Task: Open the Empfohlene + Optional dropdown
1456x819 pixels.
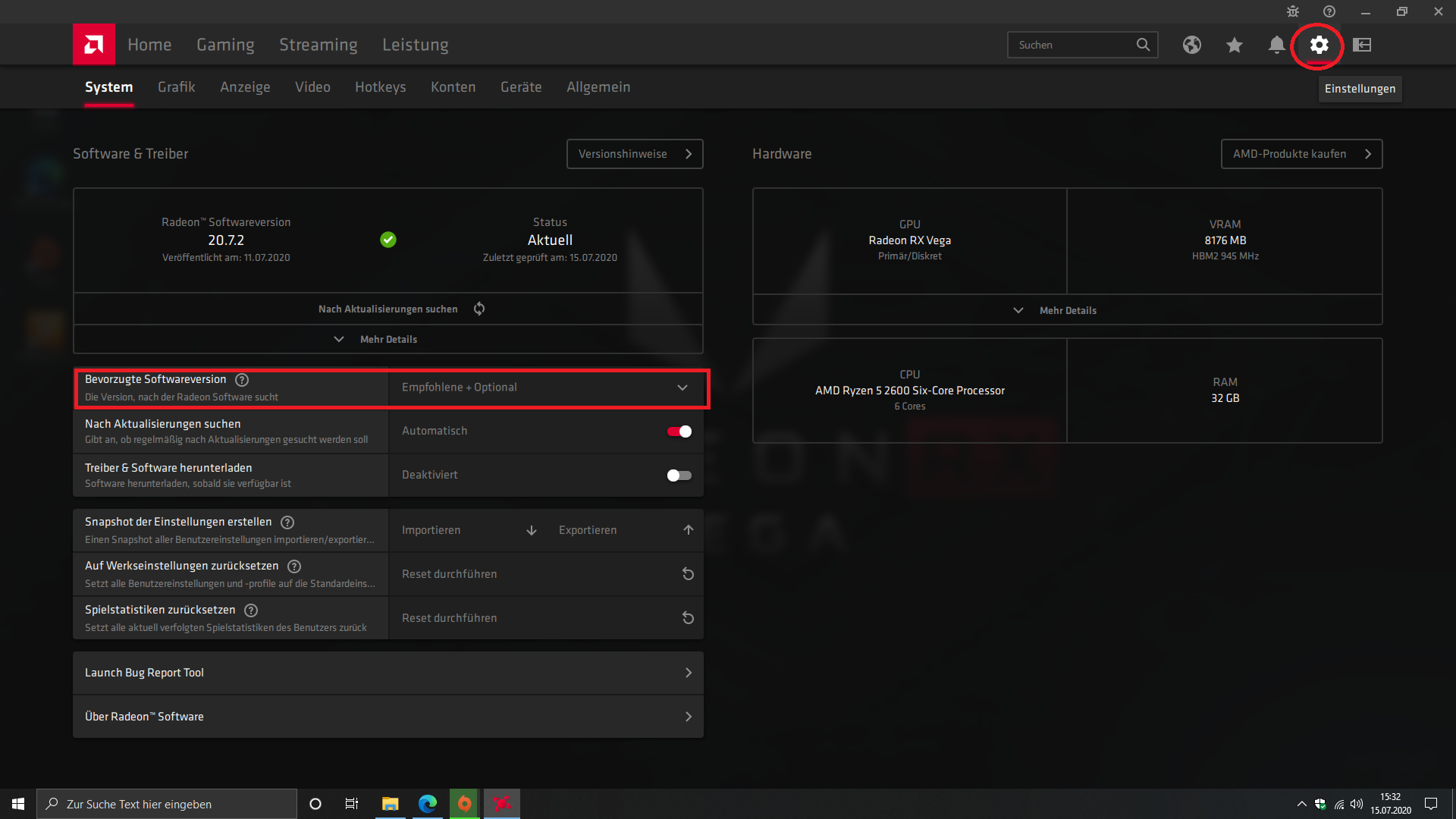Action: (x=546, y=388)
